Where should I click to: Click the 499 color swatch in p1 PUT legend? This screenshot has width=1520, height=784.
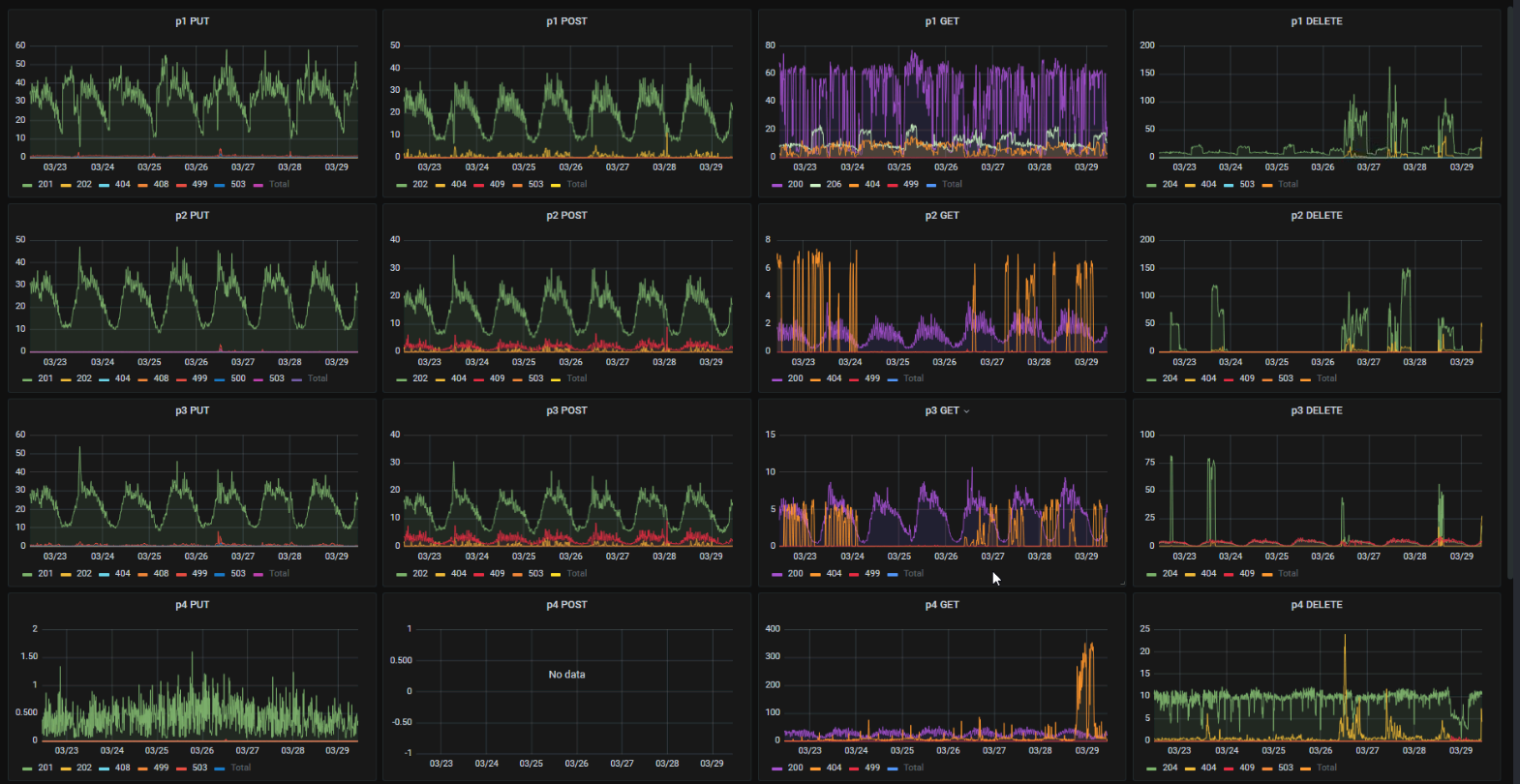coord(181,185)
